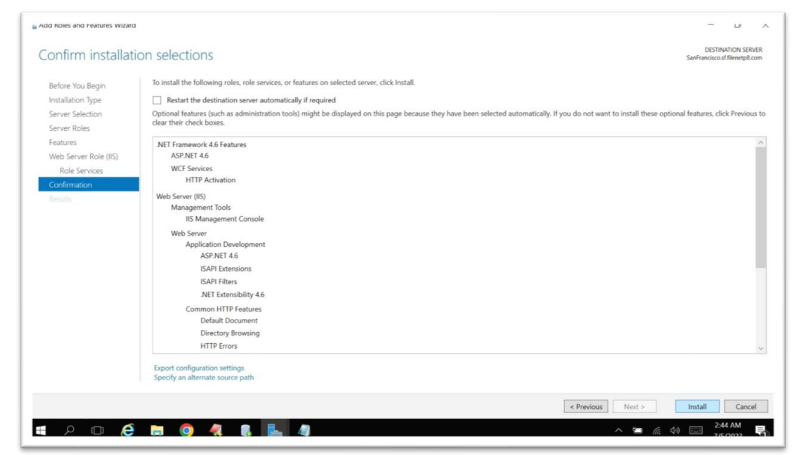The width and height of the screenshot is (792, 455).
Task: Click Export configuration settings link
Action: click(199, 368)
